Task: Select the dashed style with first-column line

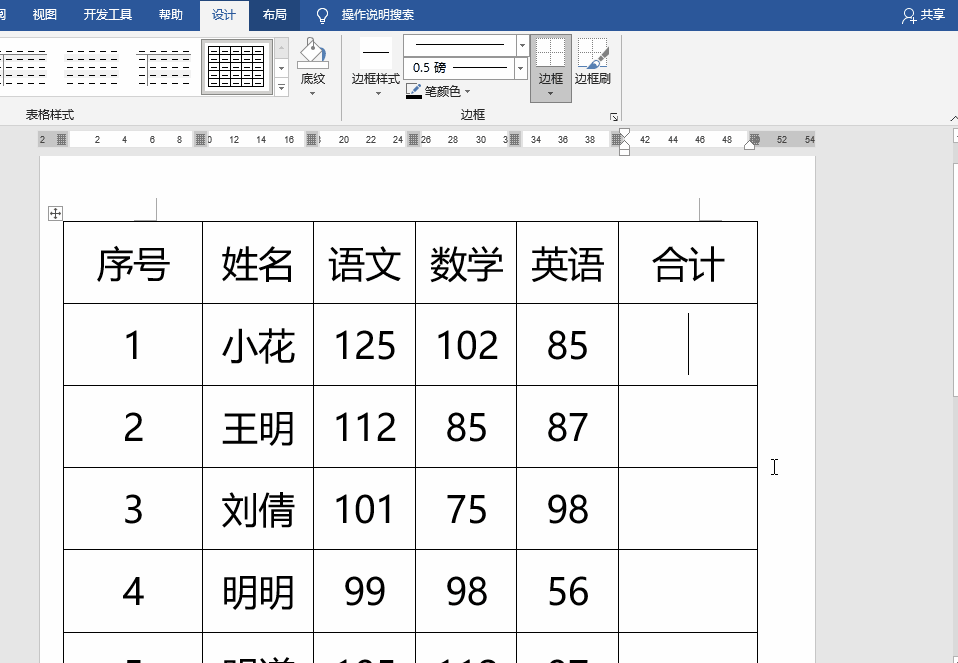Action: coord(164,67)
